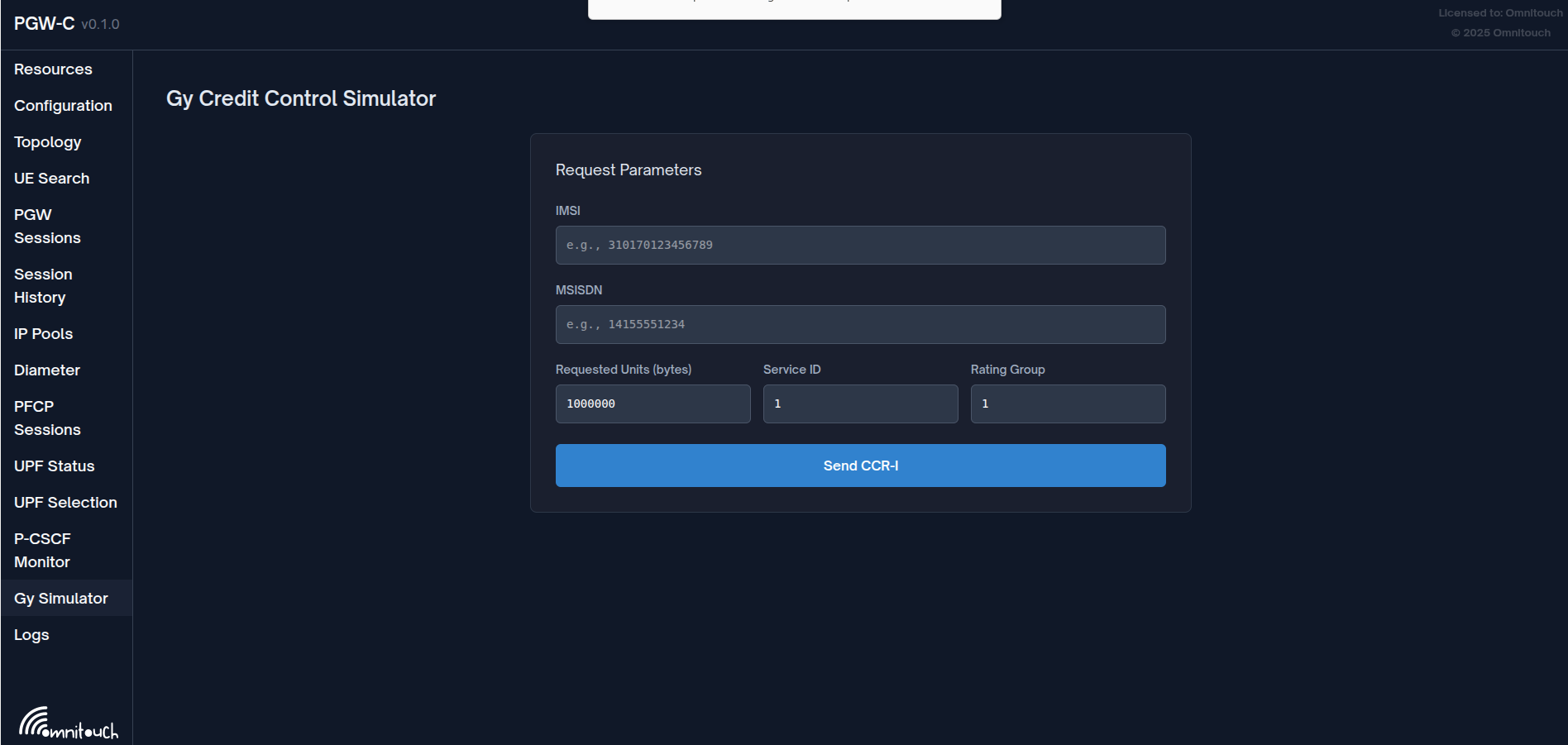Click the Rating Group field
The height and width of the screenshot is (745, 1568).
pyautogui.click(x=1068, y=404)
